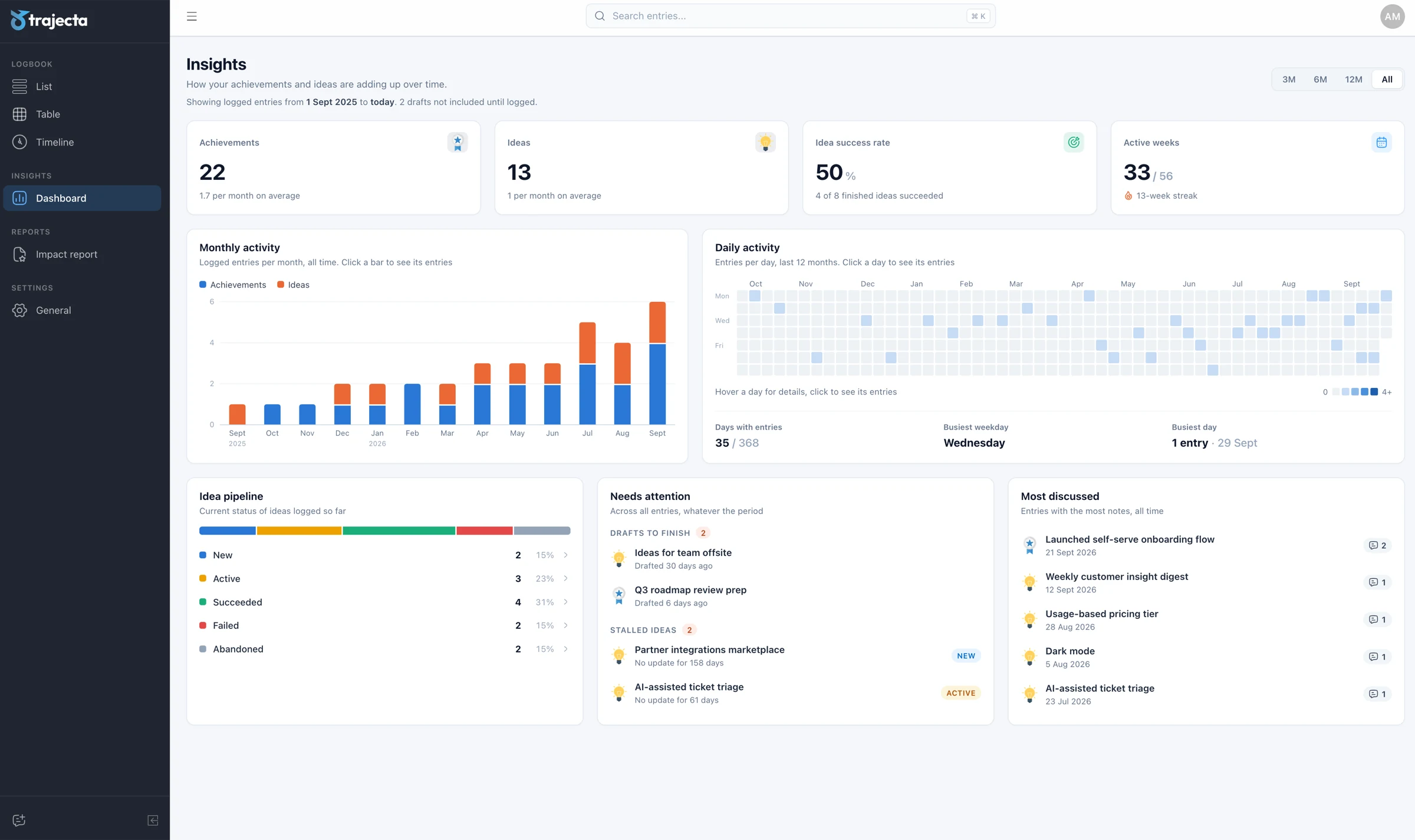
Task: Click lightbulb icon beside Partner integrations marketplace
Action: pos(618,655)
